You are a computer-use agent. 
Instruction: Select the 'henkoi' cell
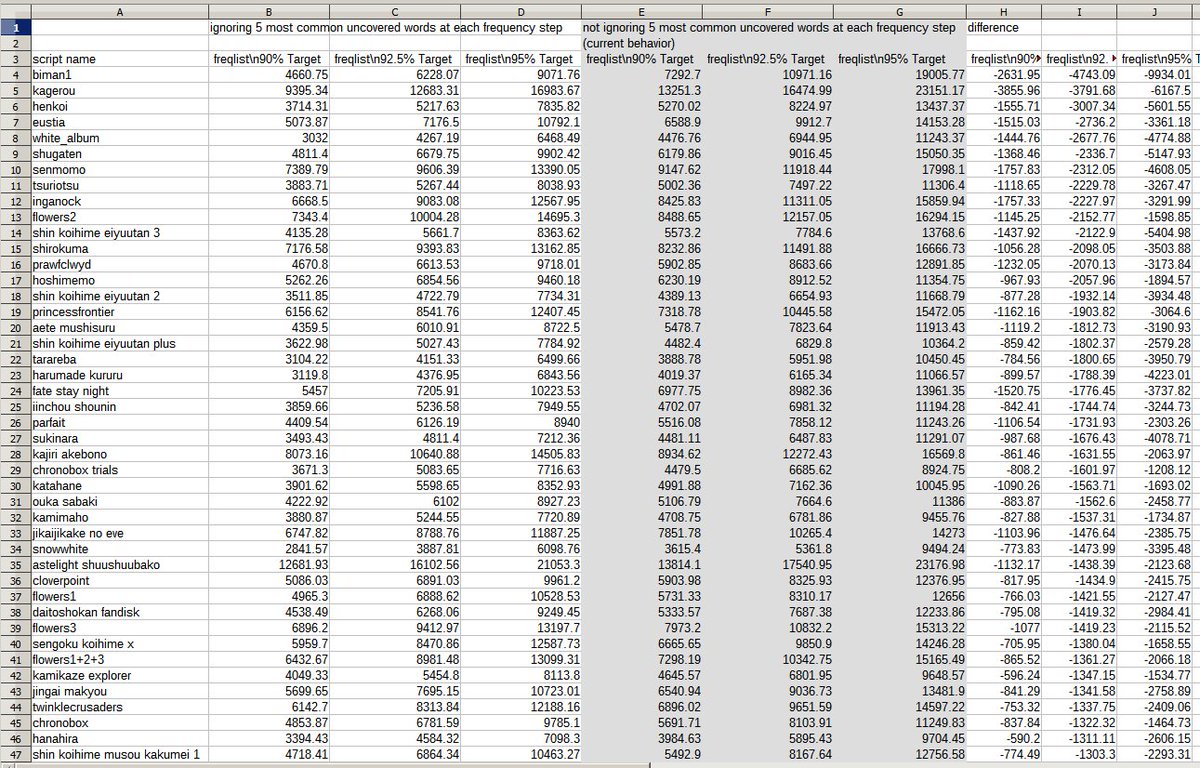coord(119,107)
